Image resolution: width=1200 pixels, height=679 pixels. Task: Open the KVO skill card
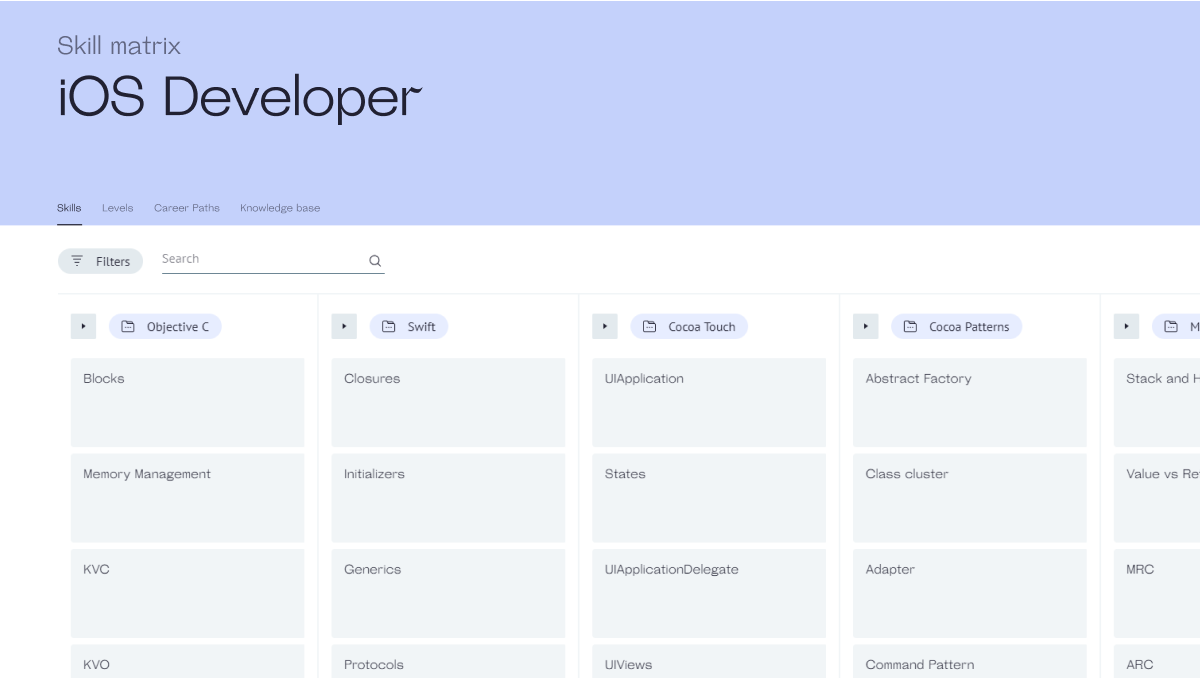point(187,661)
